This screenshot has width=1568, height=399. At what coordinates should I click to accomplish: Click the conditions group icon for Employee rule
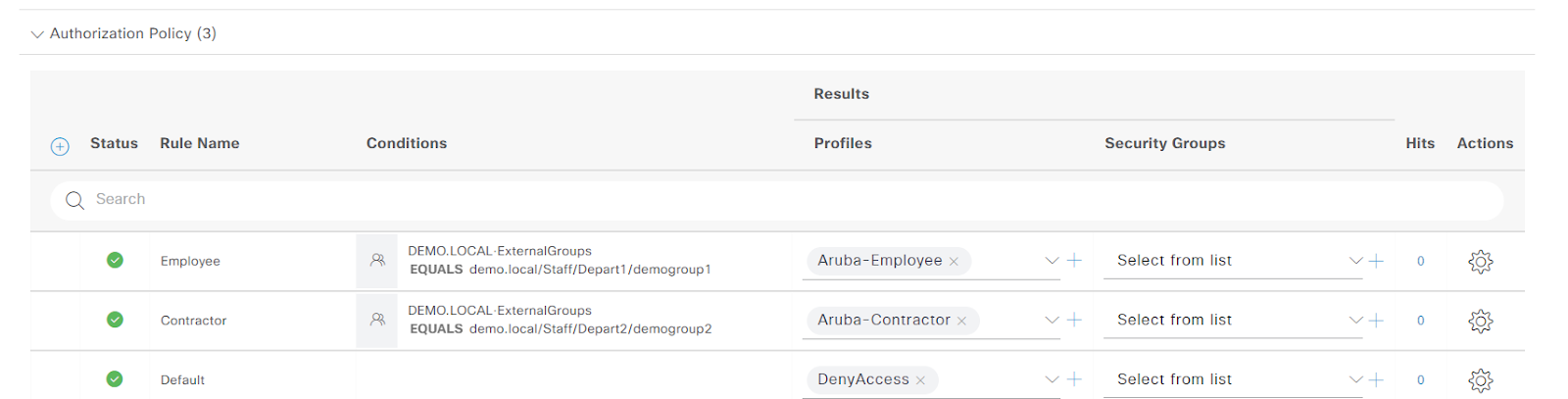point(377,261)
